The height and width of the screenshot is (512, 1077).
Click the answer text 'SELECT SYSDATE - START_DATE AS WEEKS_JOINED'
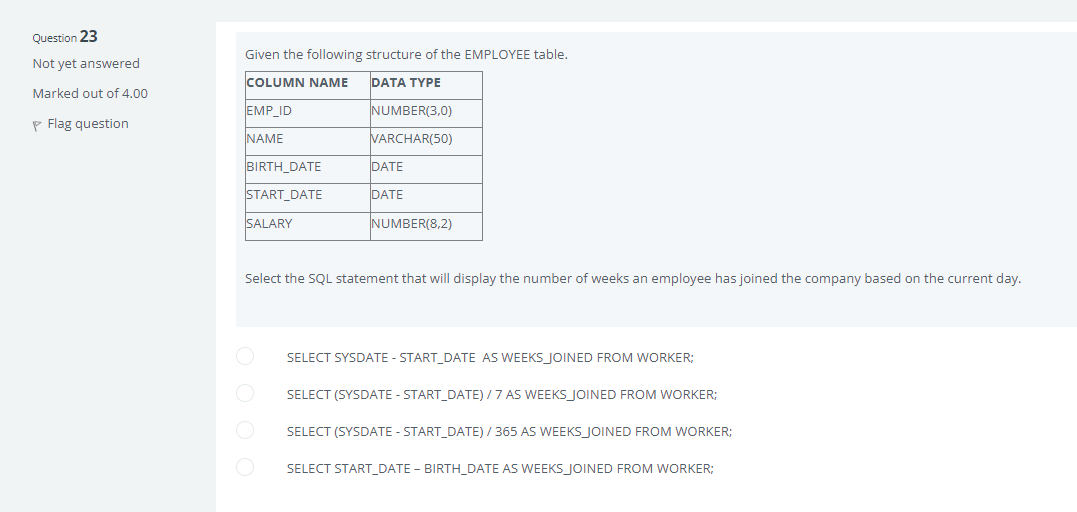click(x=490, y=357)
